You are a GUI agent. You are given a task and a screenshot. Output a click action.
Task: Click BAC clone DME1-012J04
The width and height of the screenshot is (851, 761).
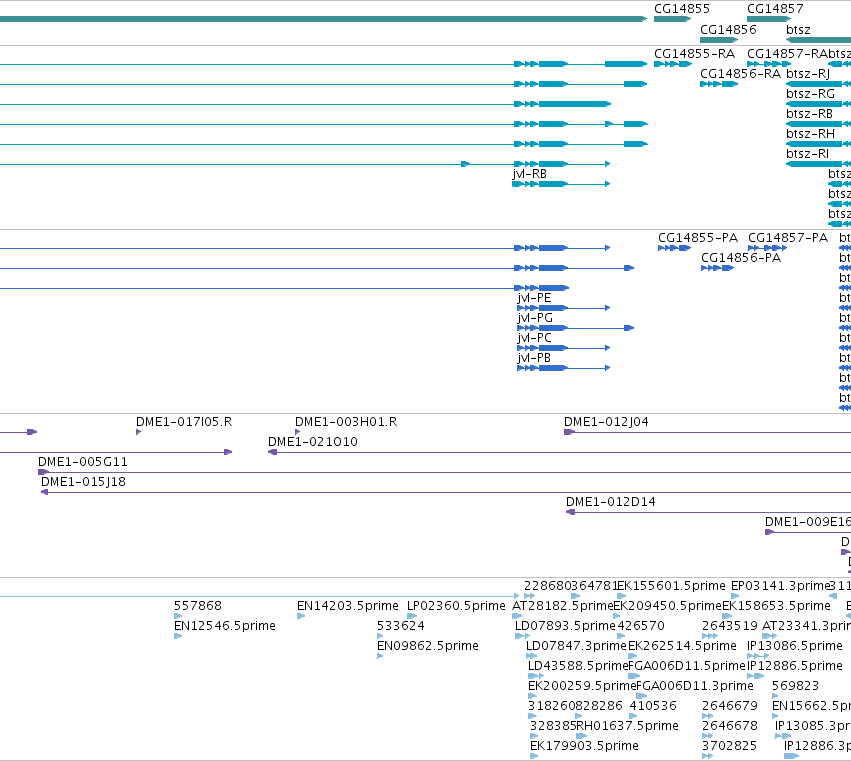[x=708, y=433]
